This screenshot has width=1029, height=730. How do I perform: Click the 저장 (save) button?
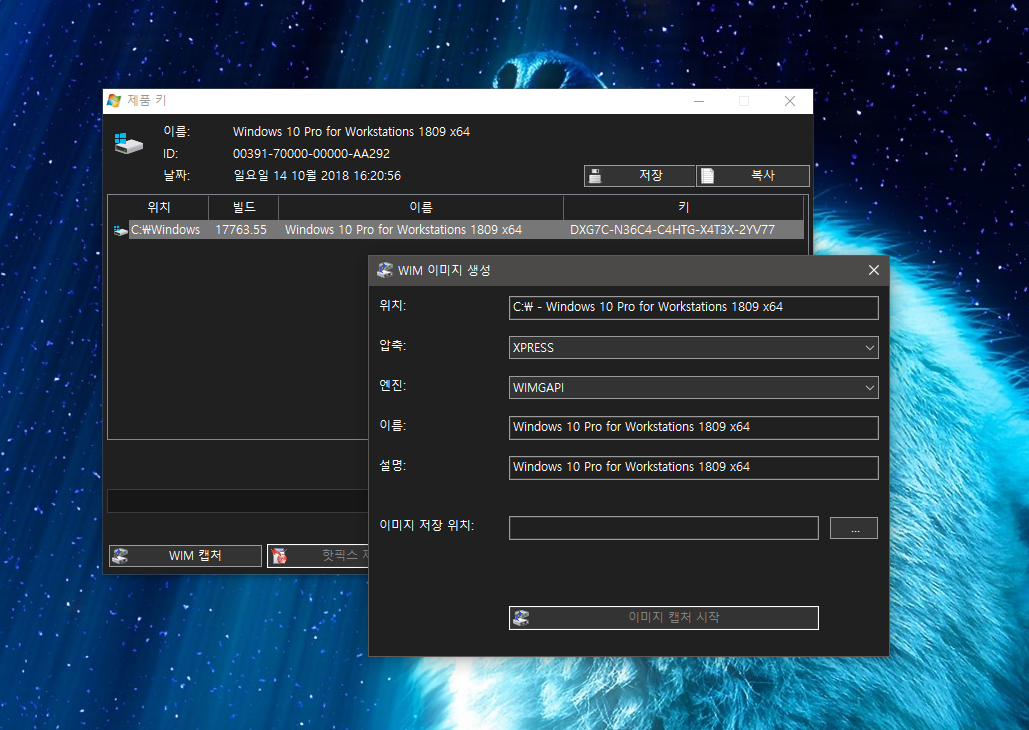[639, 176]
